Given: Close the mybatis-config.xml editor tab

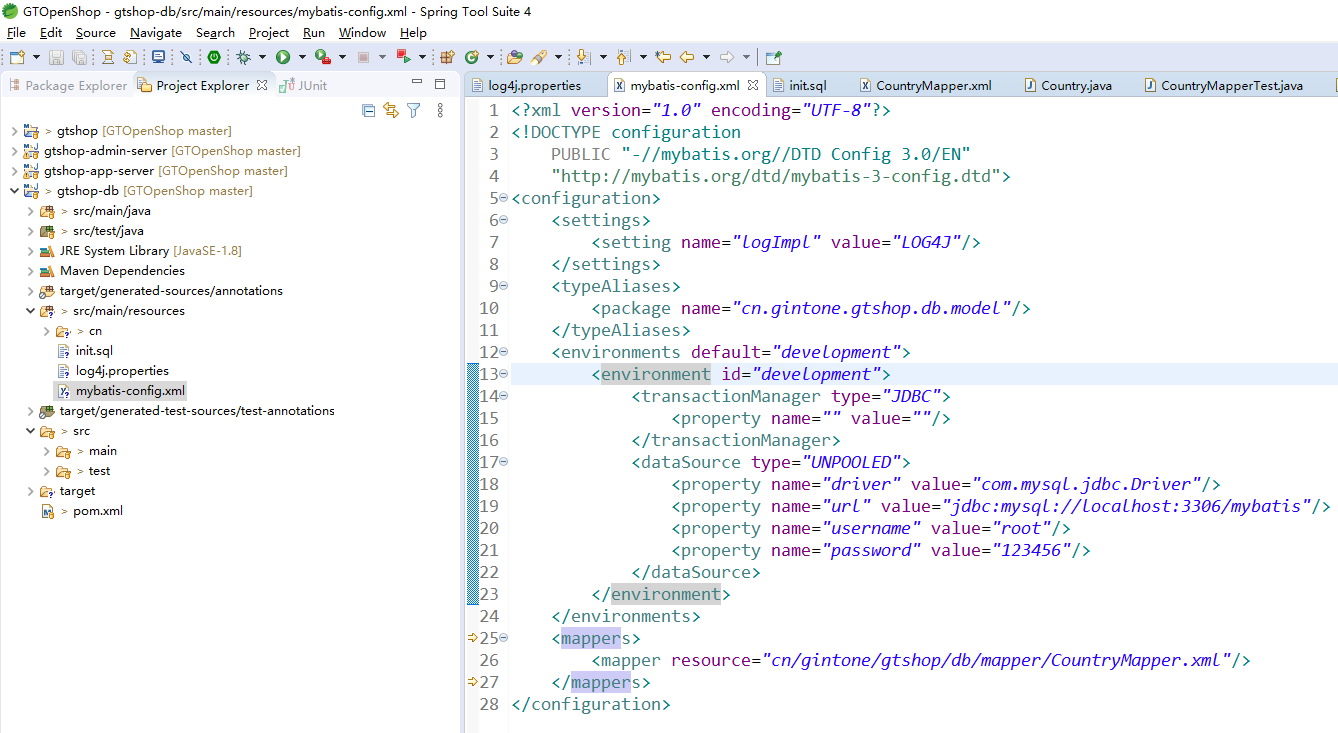Looking at the screenshot, I should coord(752,86).
